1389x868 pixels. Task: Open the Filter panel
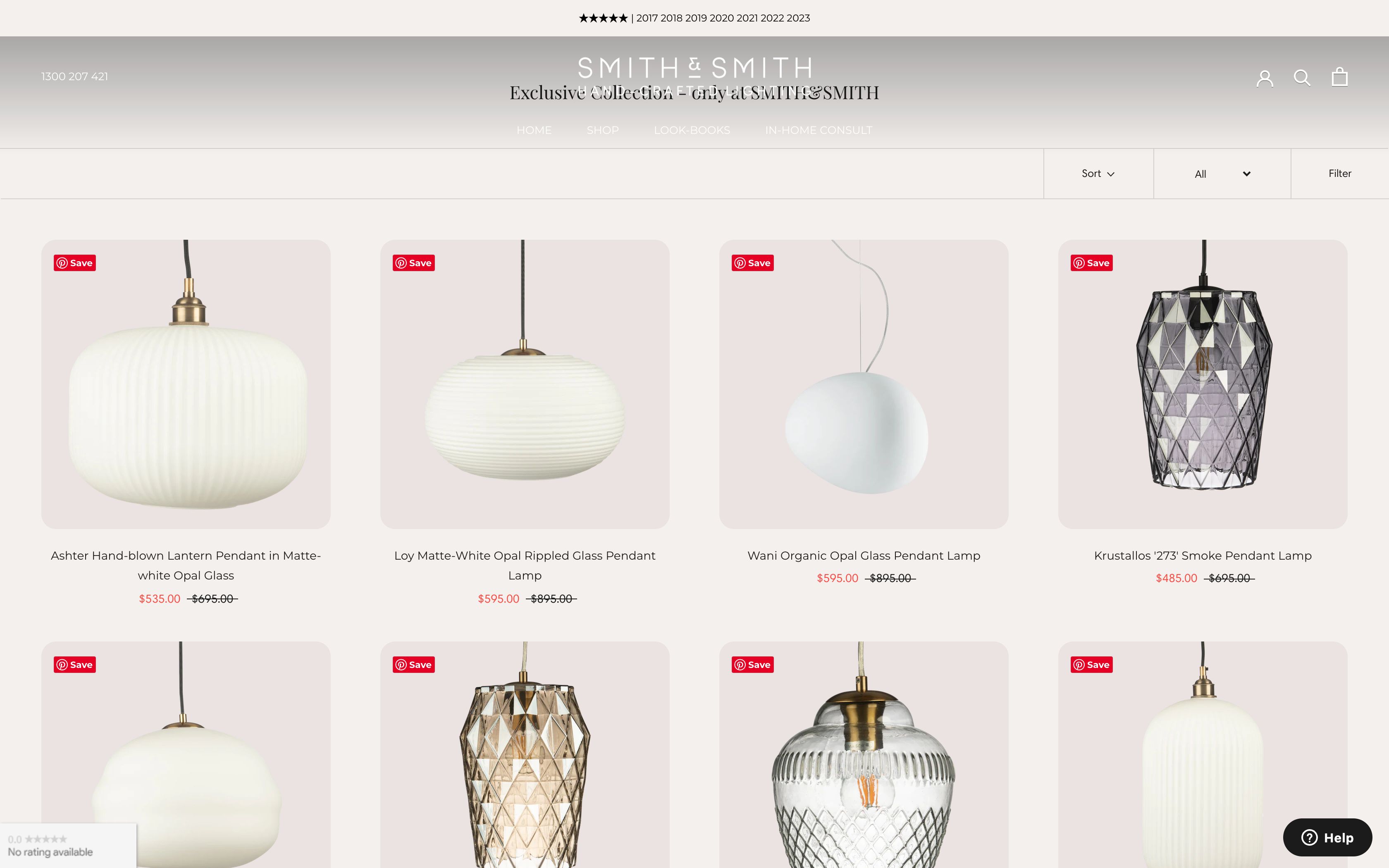[x=1340, y=173]
